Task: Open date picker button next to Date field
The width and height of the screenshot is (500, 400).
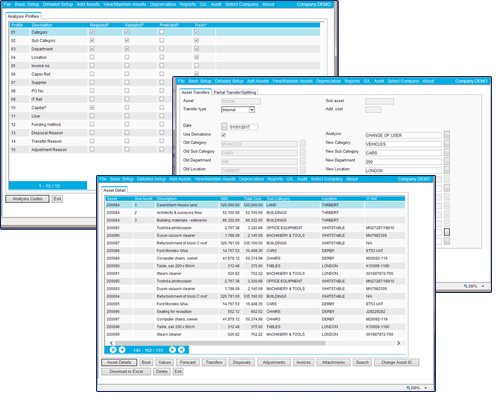Action: (224, 126)
